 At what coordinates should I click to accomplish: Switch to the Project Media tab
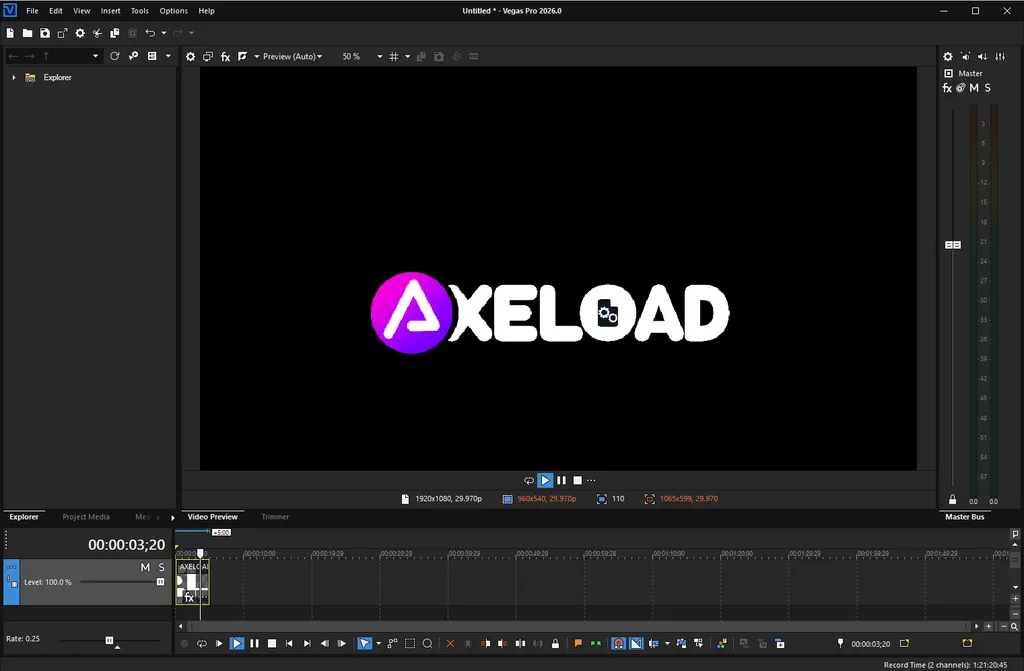tap(86, 517)
